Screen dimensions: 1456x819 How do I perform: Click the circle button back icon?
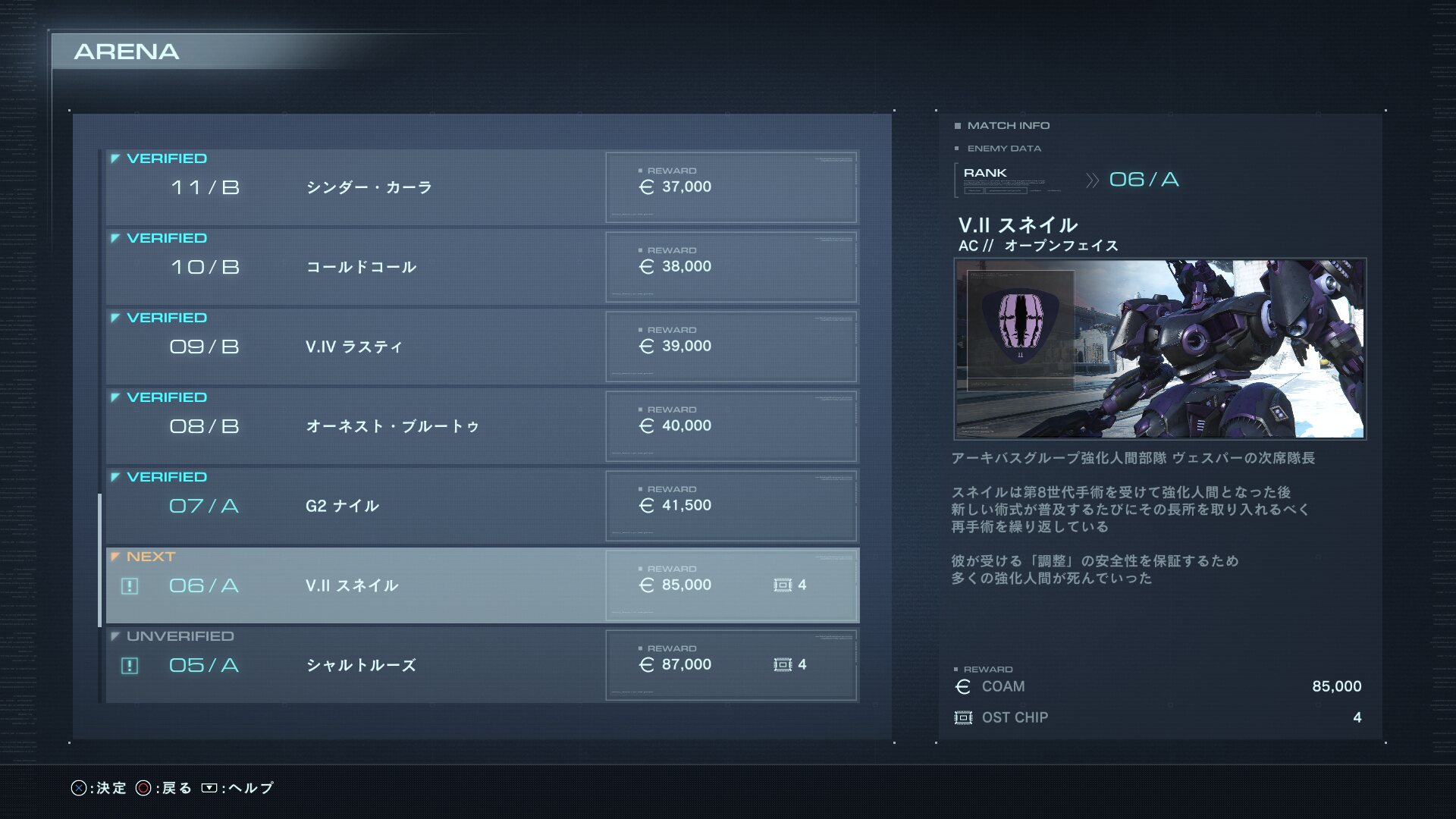pyautogui.click(x=143, y=788)
